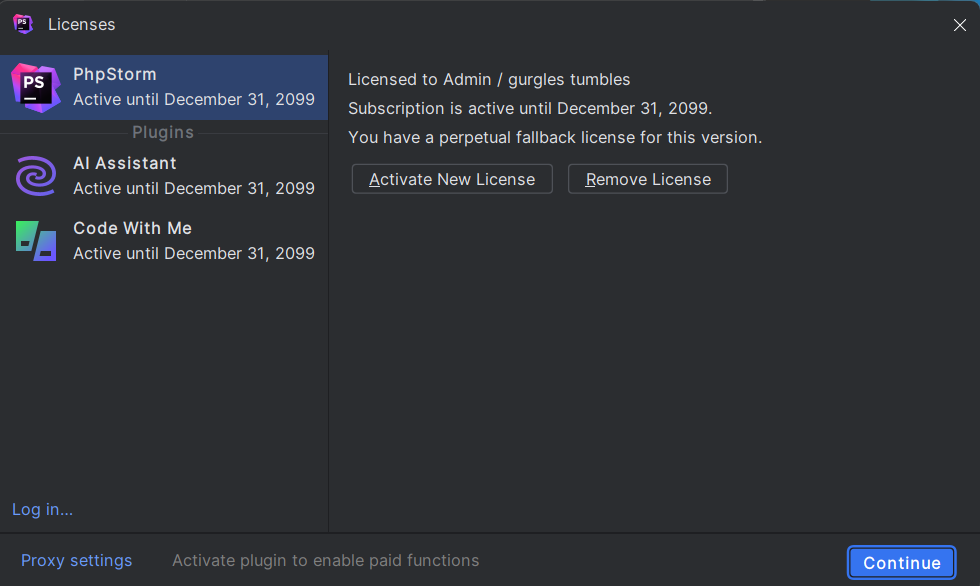Select the Code With Me plugin name

(x=132, y=228)
